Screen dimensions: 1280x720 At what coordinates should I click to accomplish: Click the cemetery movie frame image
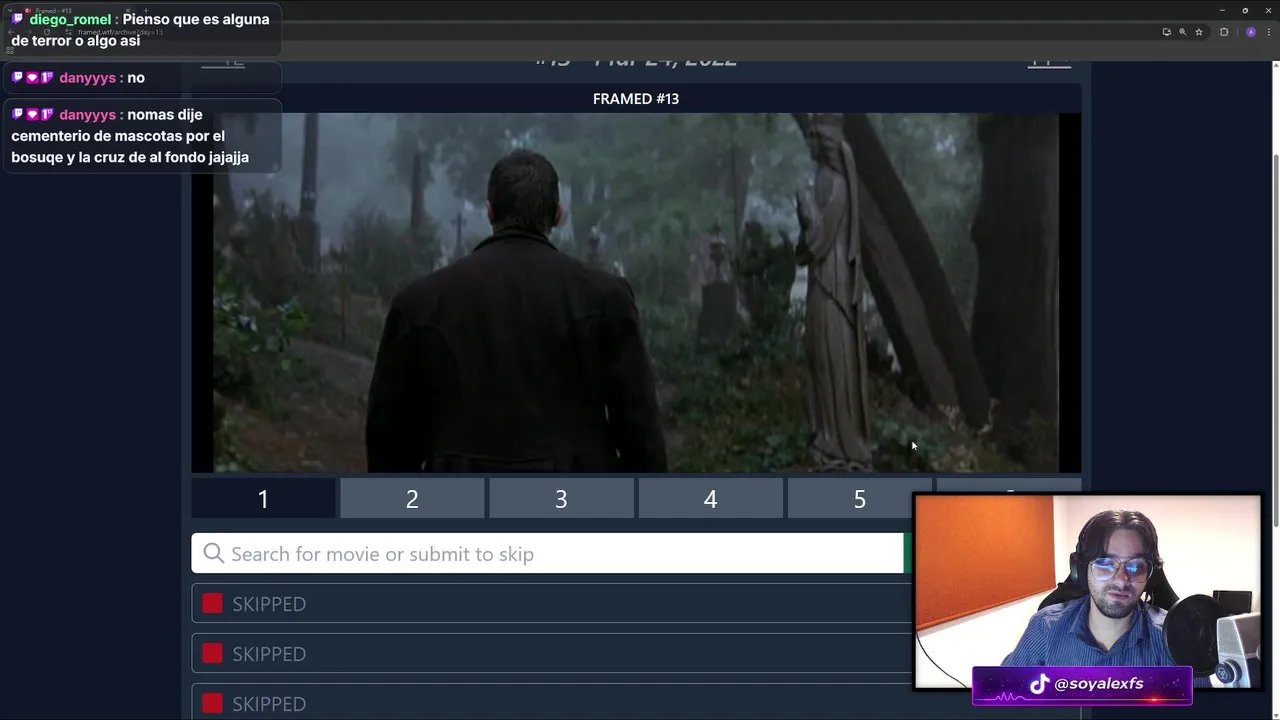coord(636,292)
